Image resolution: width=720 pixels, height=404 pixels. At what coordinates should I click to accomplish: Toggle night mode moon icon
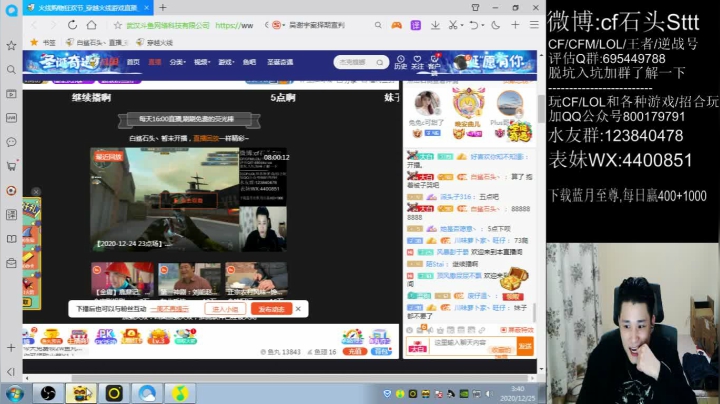point(495,25)
